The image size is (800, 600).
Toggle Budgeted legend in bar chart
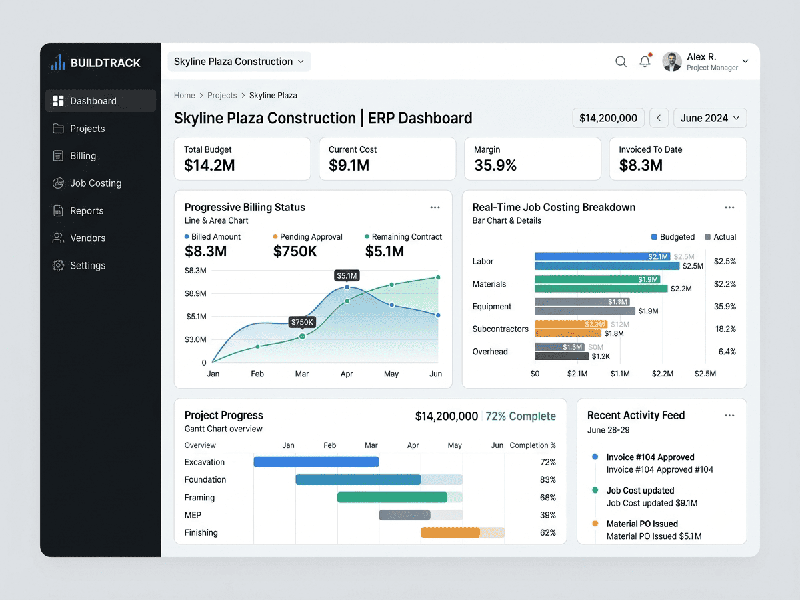[x=673, y=237]
